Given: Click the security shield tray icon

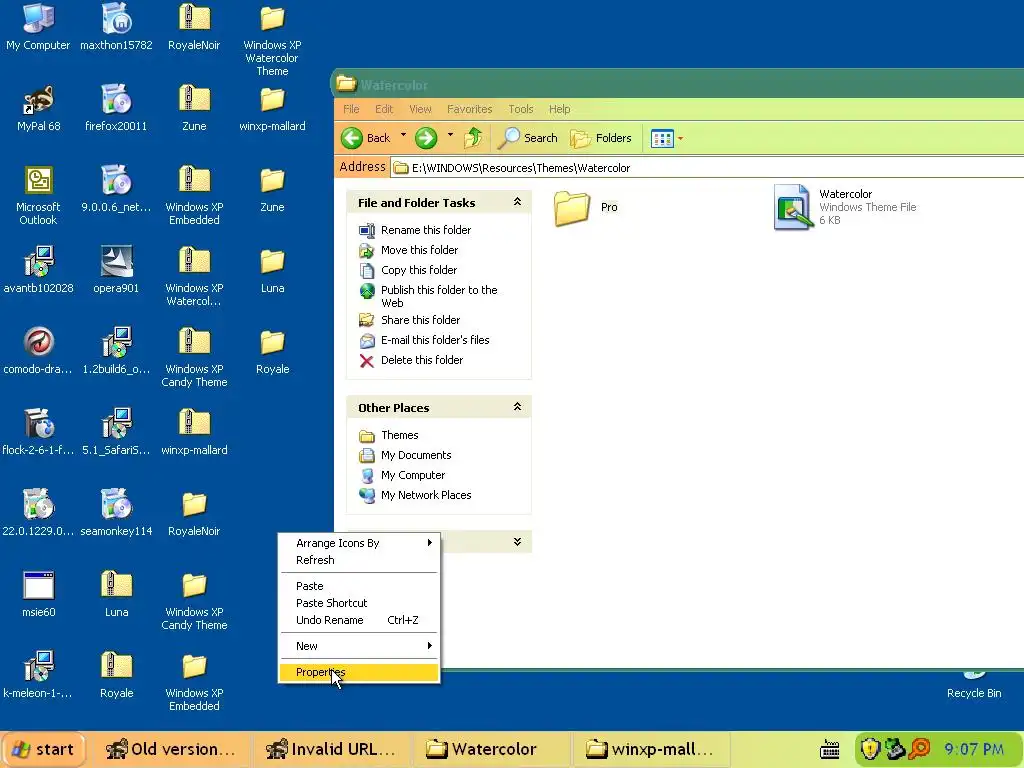Looking at the screenshot, I should 871,749.
